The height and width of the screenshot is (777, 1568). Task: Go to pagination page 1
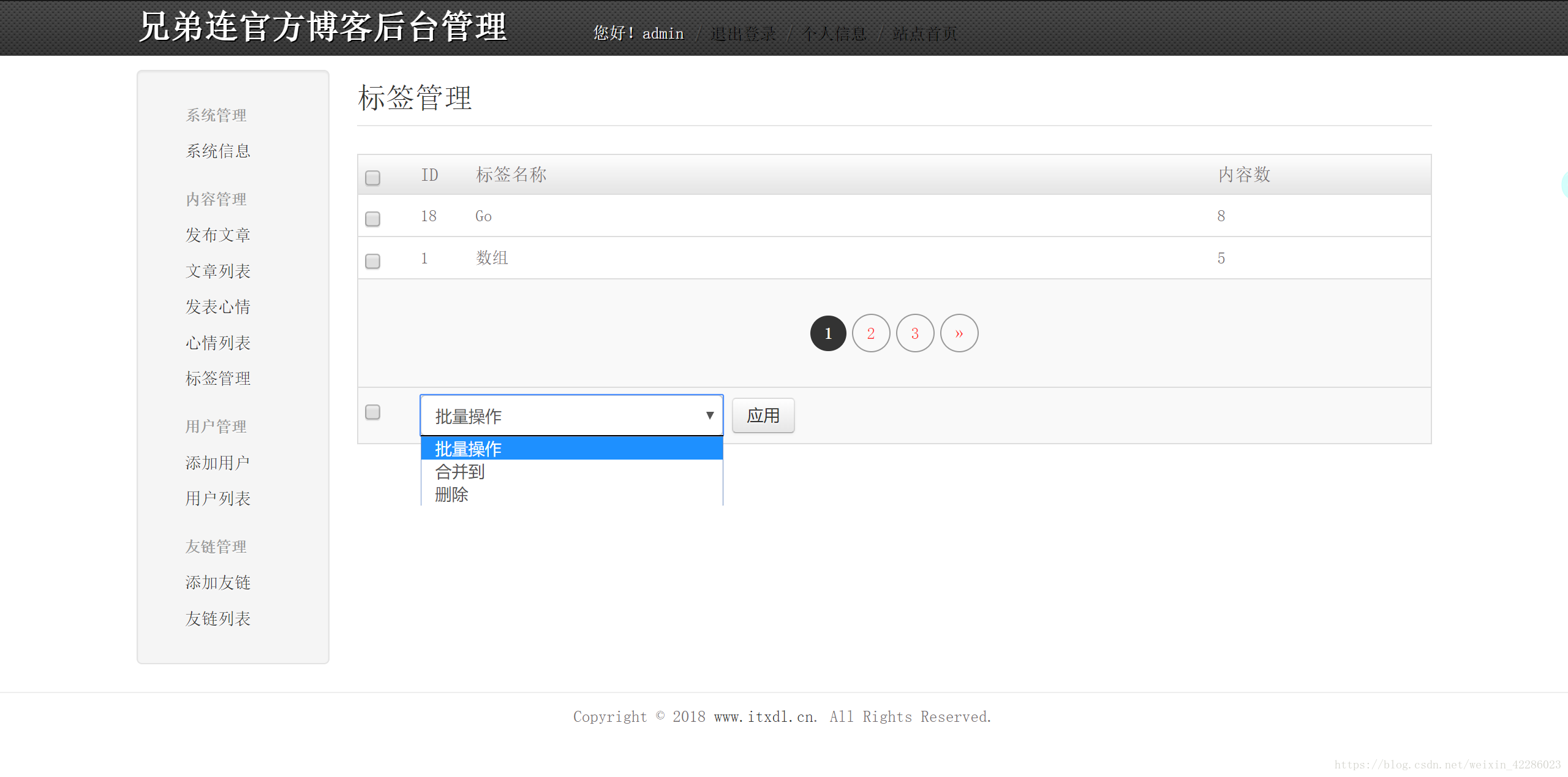[828, 333]
